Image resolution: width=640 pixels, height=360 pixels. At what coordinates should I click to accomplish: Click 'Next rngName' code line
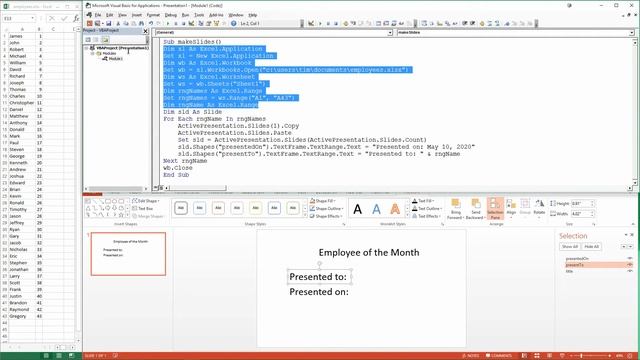pyautogui.click(x=185, y=161)
